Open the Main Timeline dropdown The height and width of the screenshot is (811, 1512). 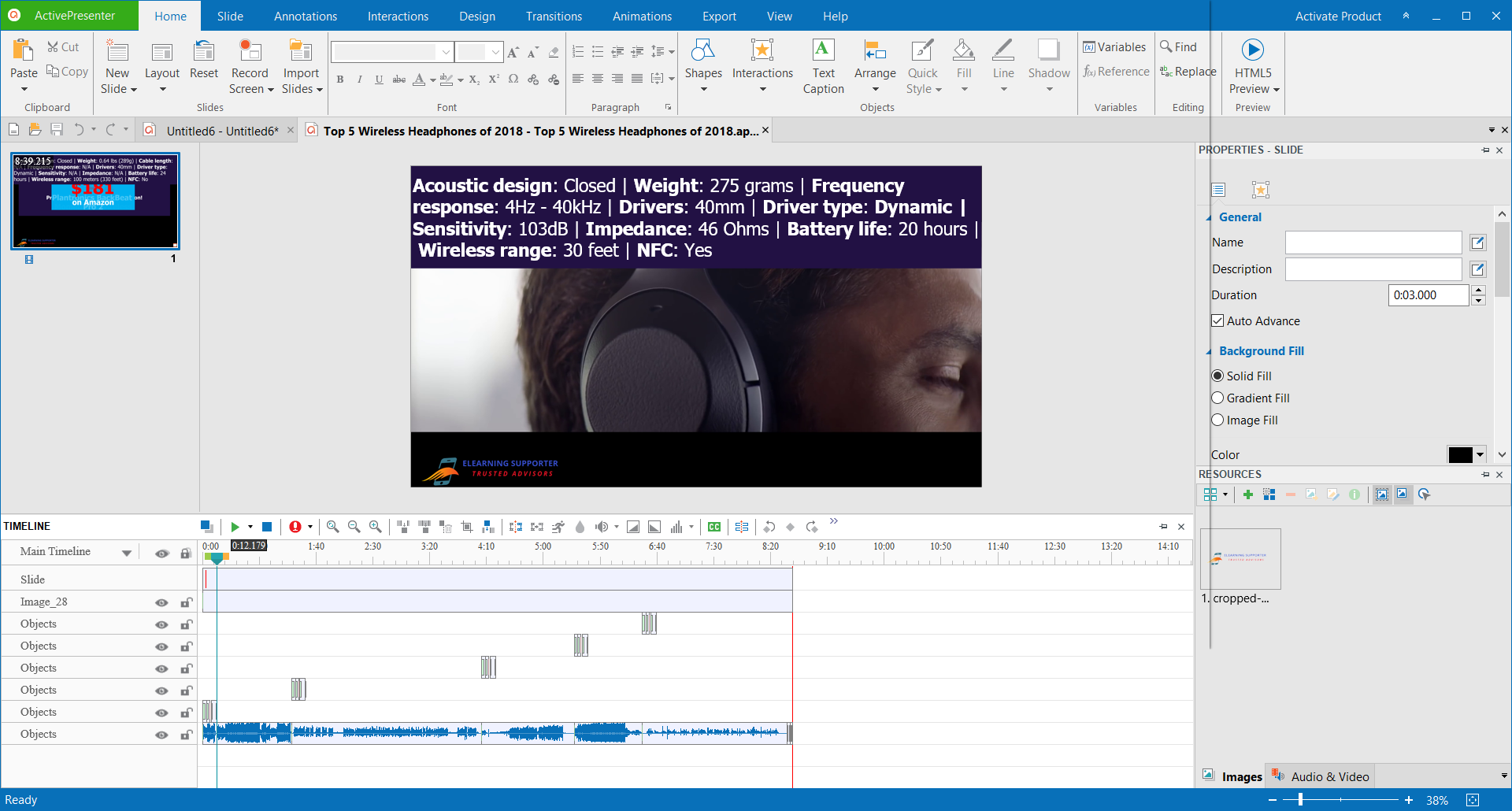pos(126,551)
